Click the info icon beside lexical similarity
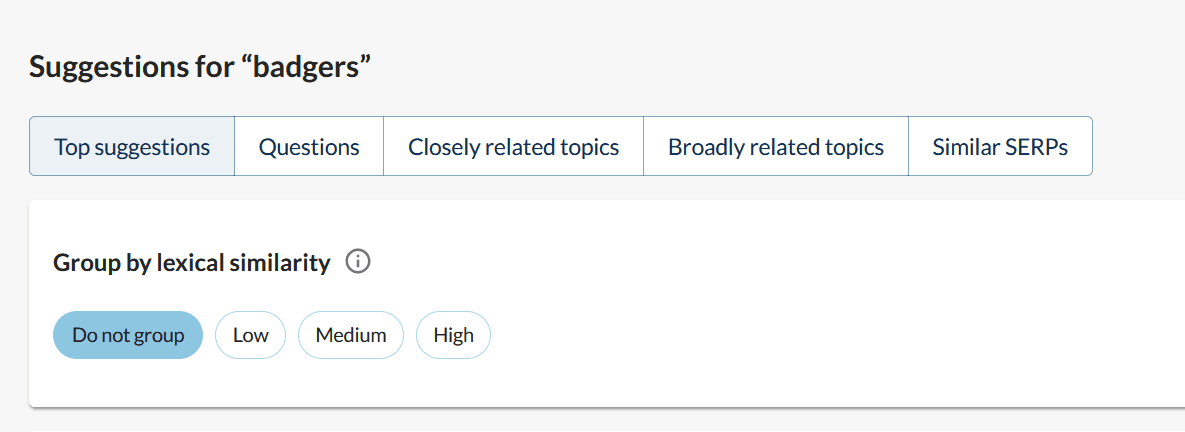The width and height of the screenshot is (1185, 432). [x=358, y=262]
